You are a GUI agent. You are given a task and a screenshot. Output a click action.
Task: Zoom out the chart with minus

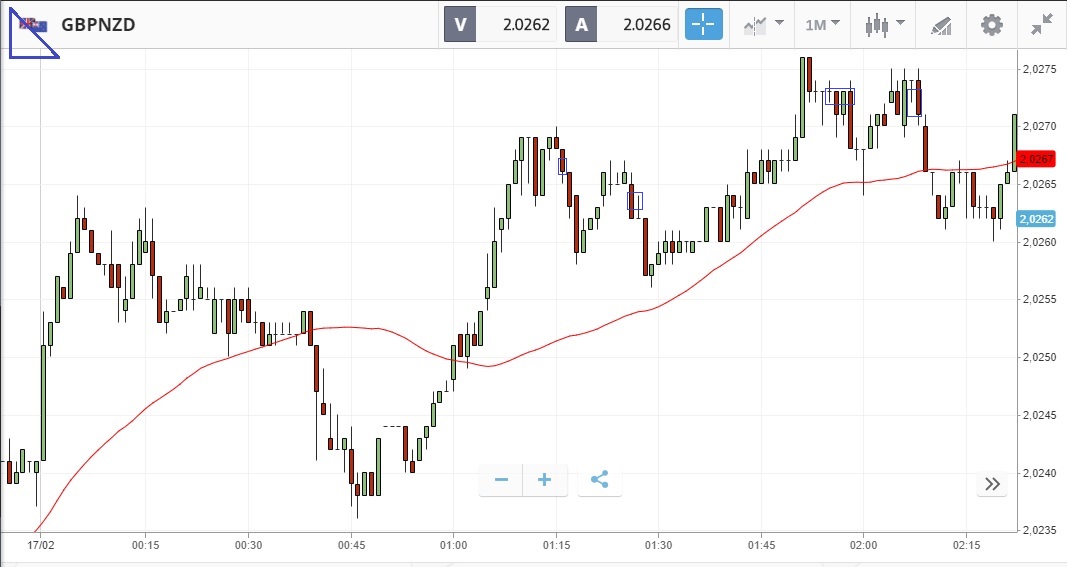click(501, 480)
